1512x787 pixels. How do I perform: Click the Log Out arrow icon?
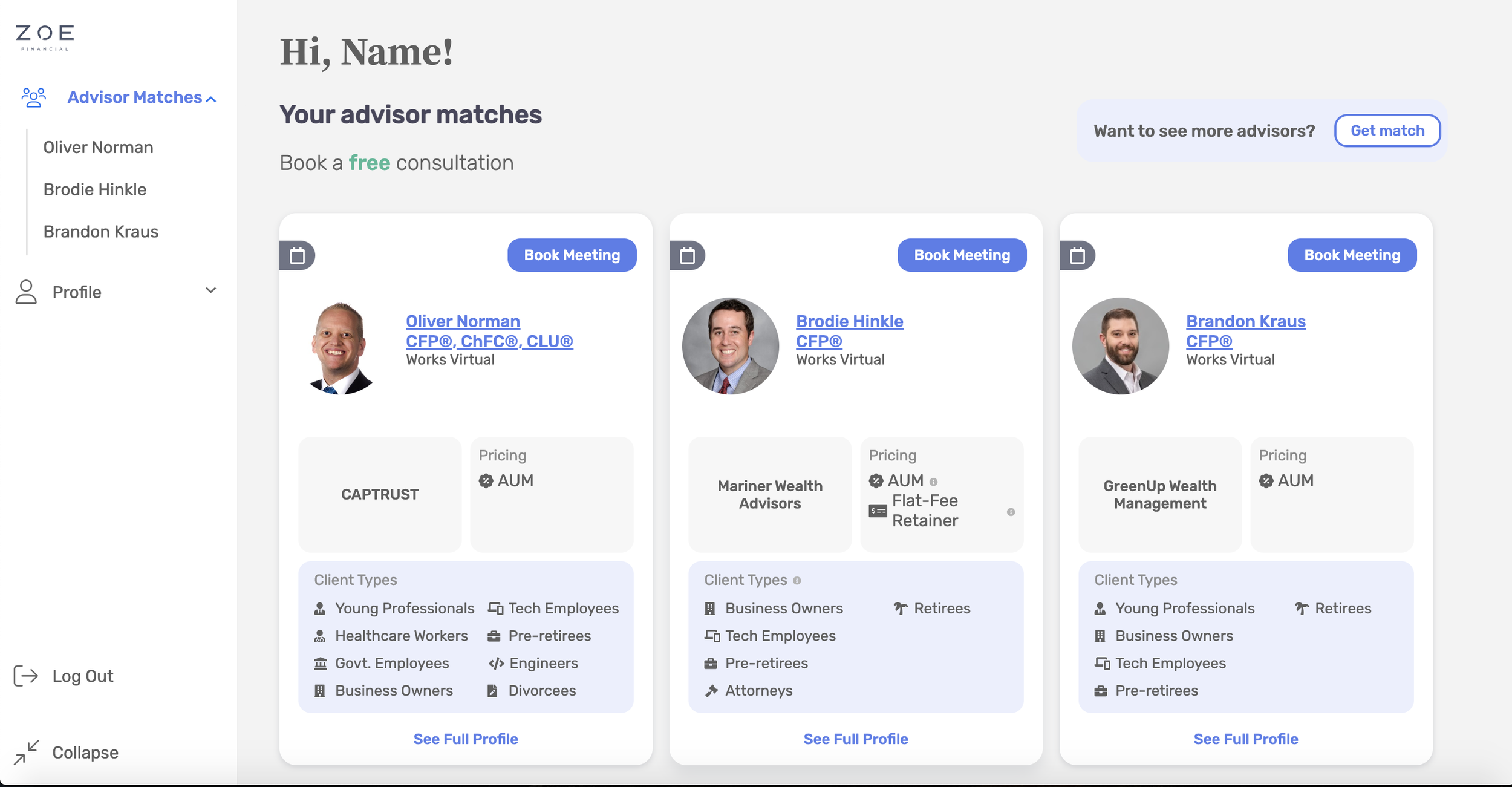26,676
